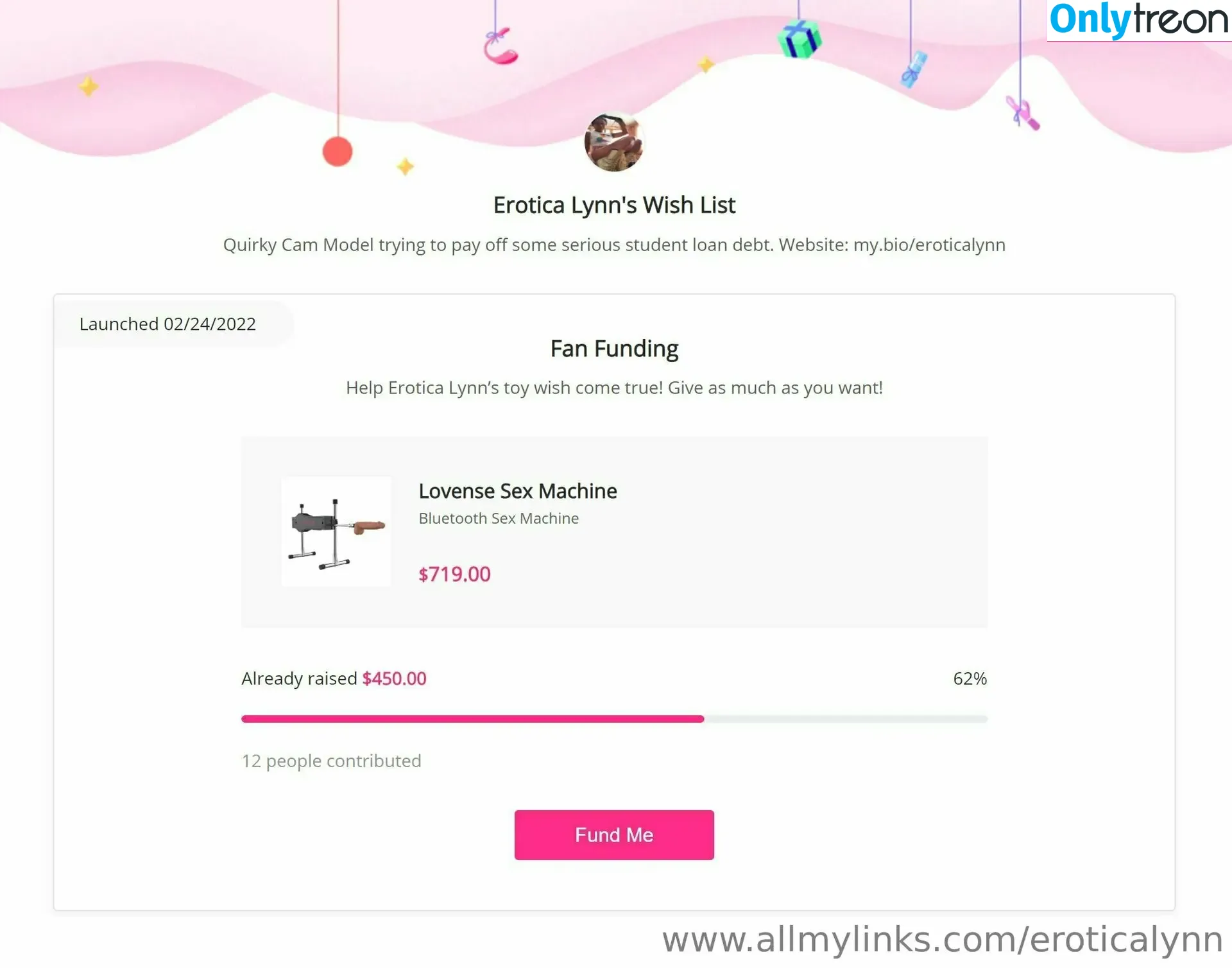Click the green hanging gift box icon

pos(799,39)
